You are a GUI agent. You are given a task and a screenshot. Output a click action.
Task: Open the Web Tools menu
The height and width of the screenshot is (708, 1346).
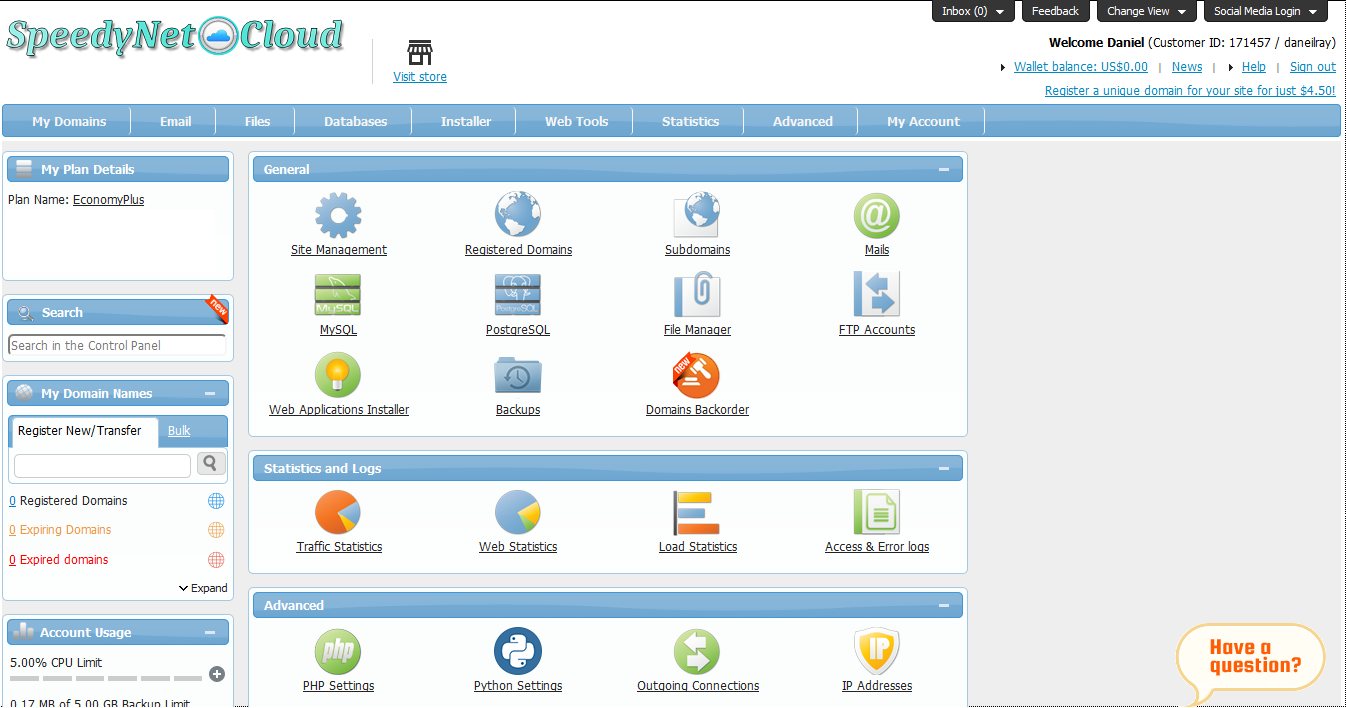tap(576, 121)
